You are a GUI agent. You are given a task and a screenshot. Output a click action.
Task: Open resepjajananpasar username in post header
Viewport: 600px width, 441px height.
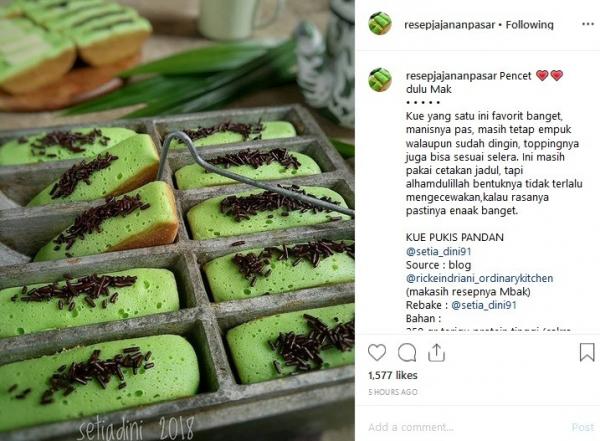(x=450, y=25)
